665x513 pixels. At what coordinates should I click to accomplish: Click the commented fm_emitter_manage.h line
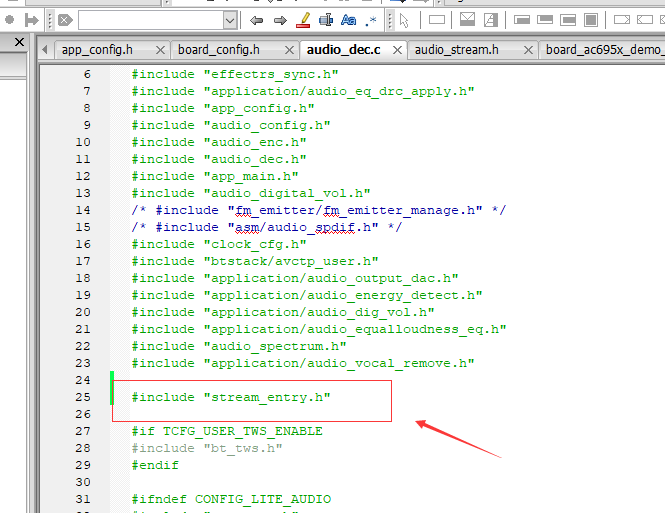click(x=319, y=210)
